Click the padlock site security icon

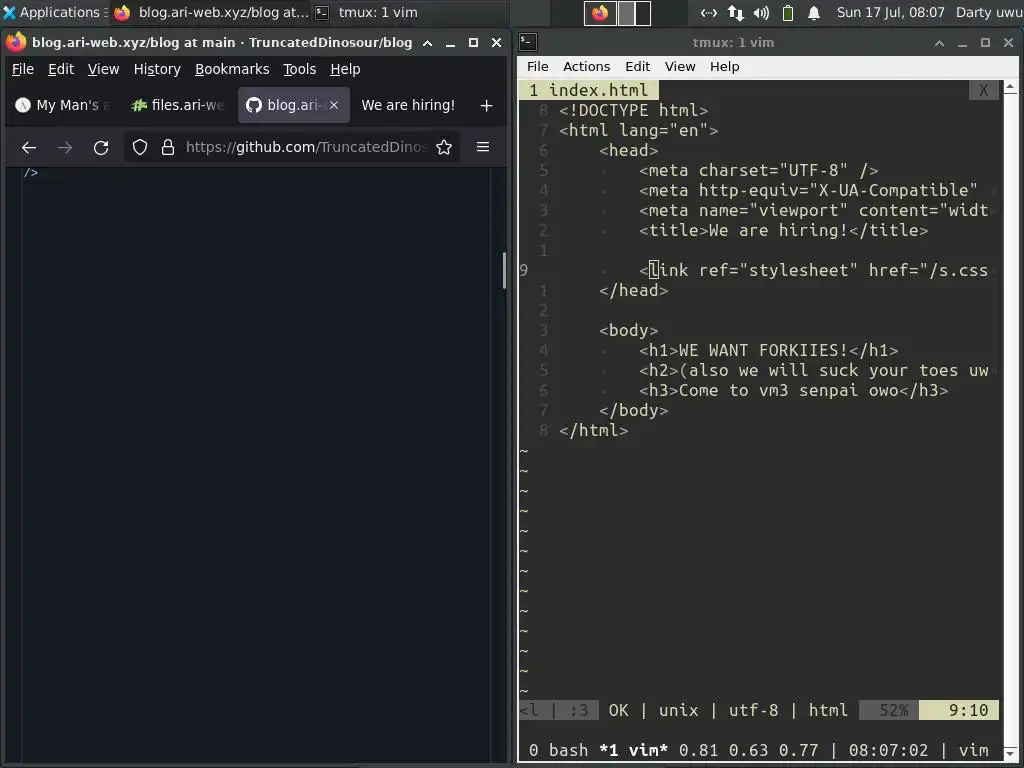pyautogui.click(x=168, y=148)
